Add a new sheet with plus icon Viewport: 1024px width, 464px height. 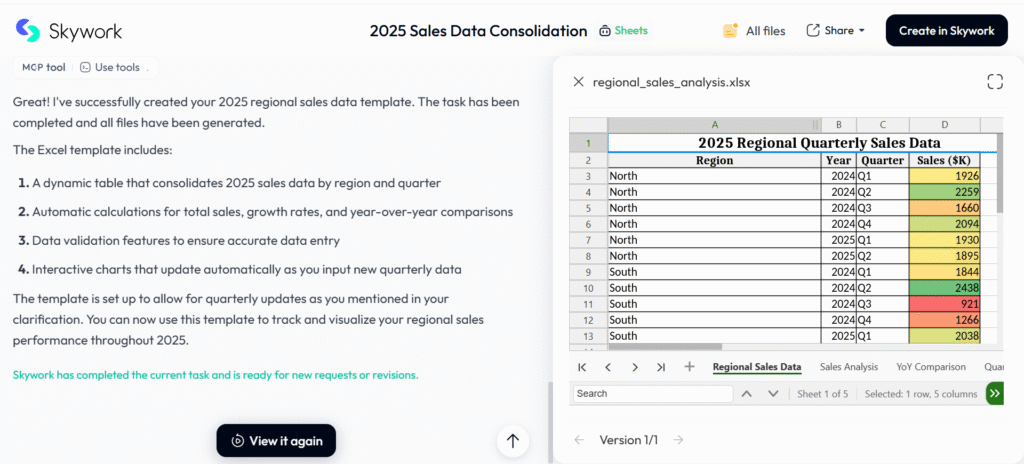(689, 367)
